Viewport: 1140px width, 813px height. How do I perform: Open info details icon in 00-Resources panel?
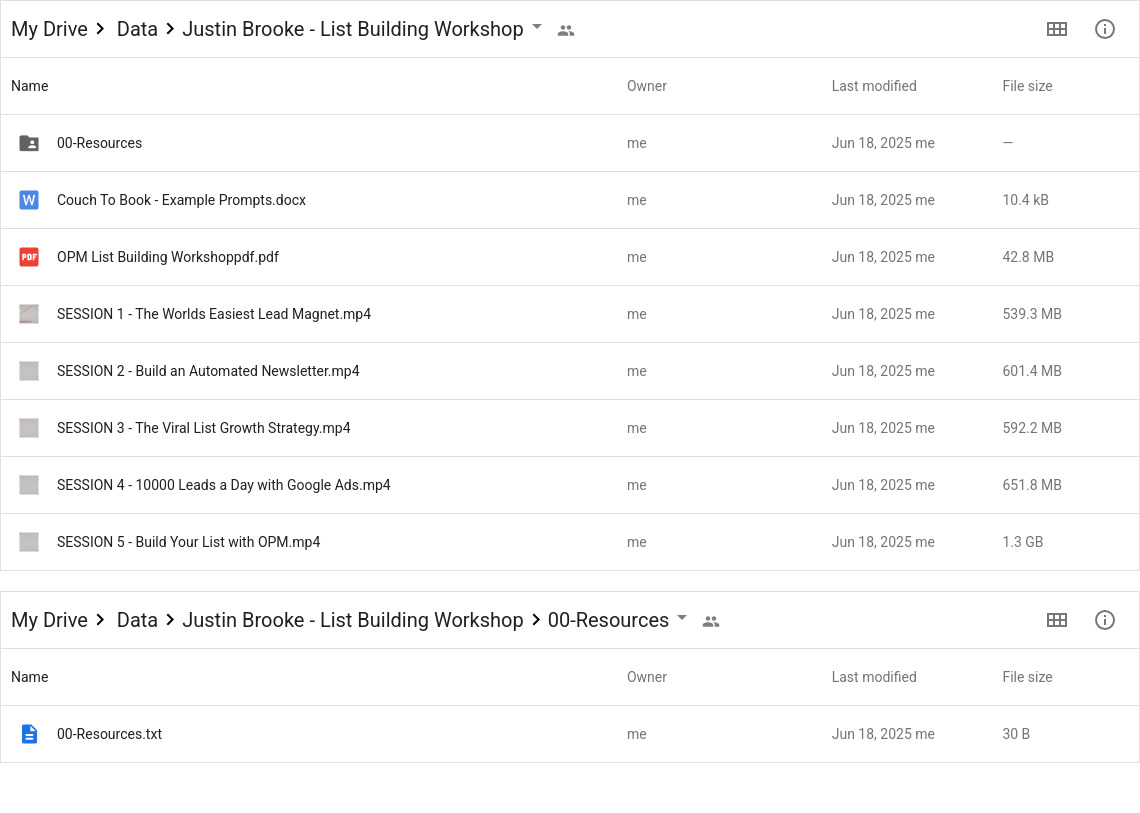(1104, 620)
